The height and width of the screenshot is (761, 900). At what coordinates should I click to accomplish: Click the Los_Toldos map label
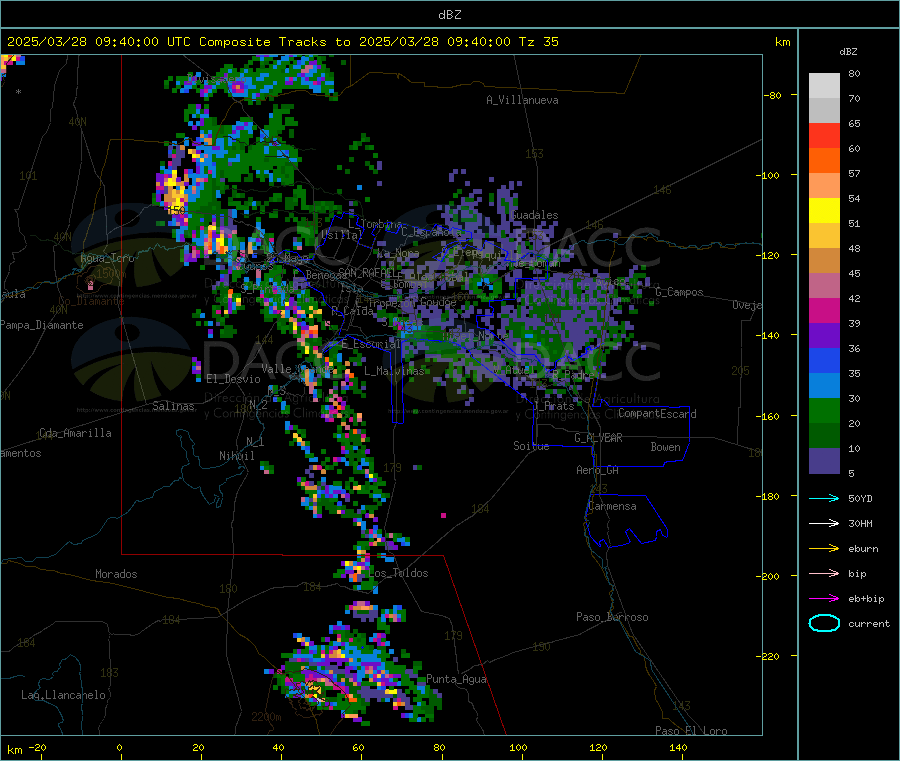(398, 573)
